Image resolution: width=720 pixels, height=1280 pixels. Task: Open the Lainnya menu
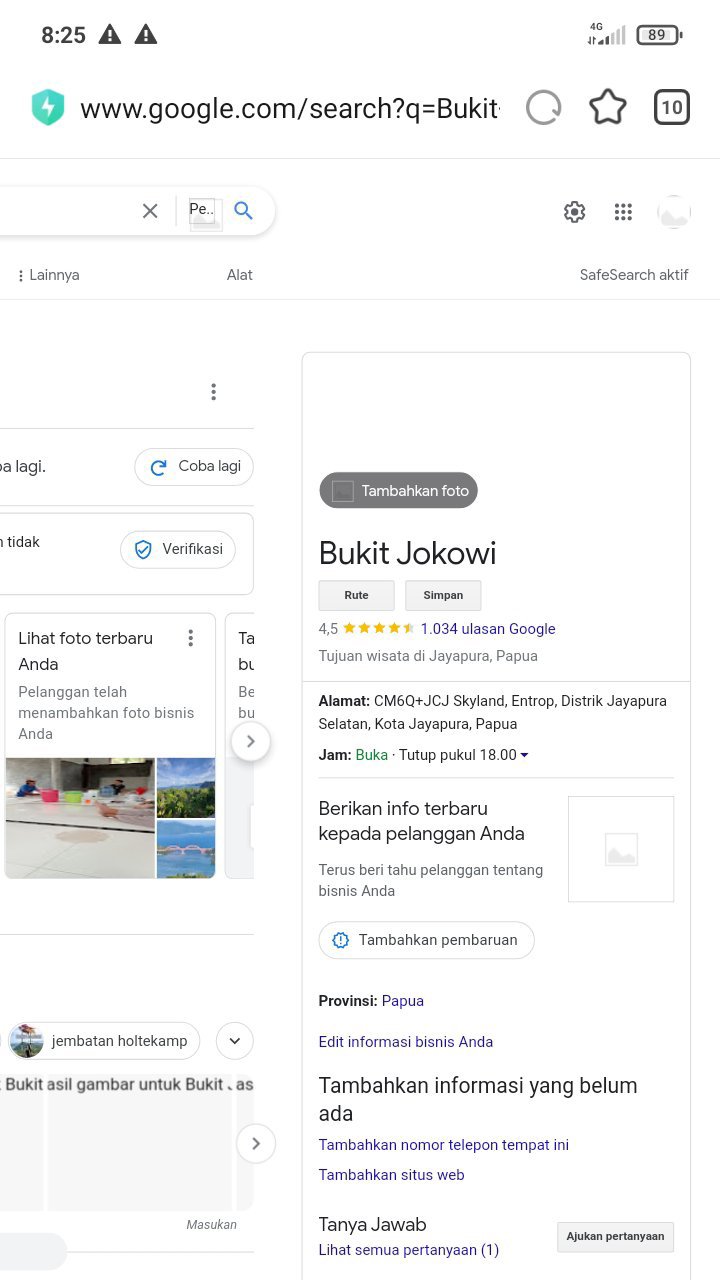coord(48,275)
